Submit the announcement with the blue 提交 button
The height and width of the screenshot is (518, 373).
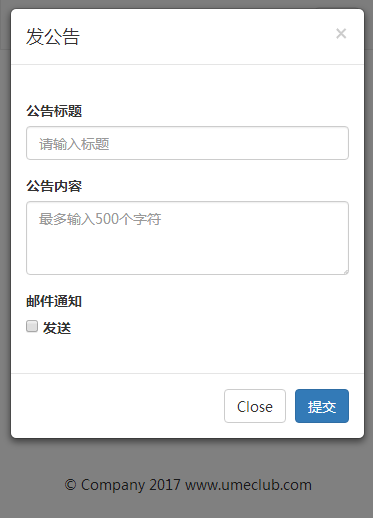click(322, 406)
